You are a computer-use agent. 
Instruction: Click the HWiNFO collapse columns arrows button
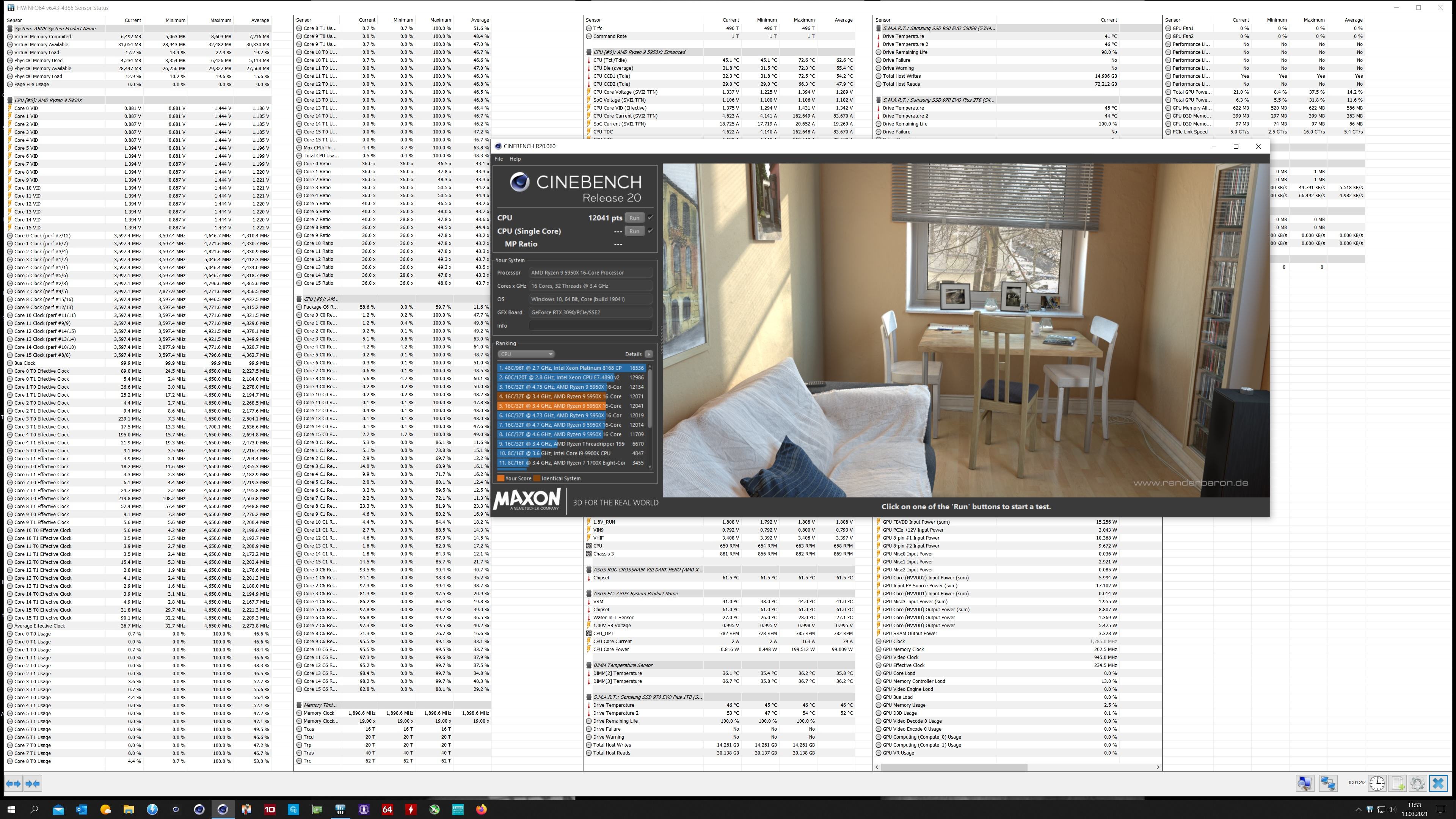(33, 783)
